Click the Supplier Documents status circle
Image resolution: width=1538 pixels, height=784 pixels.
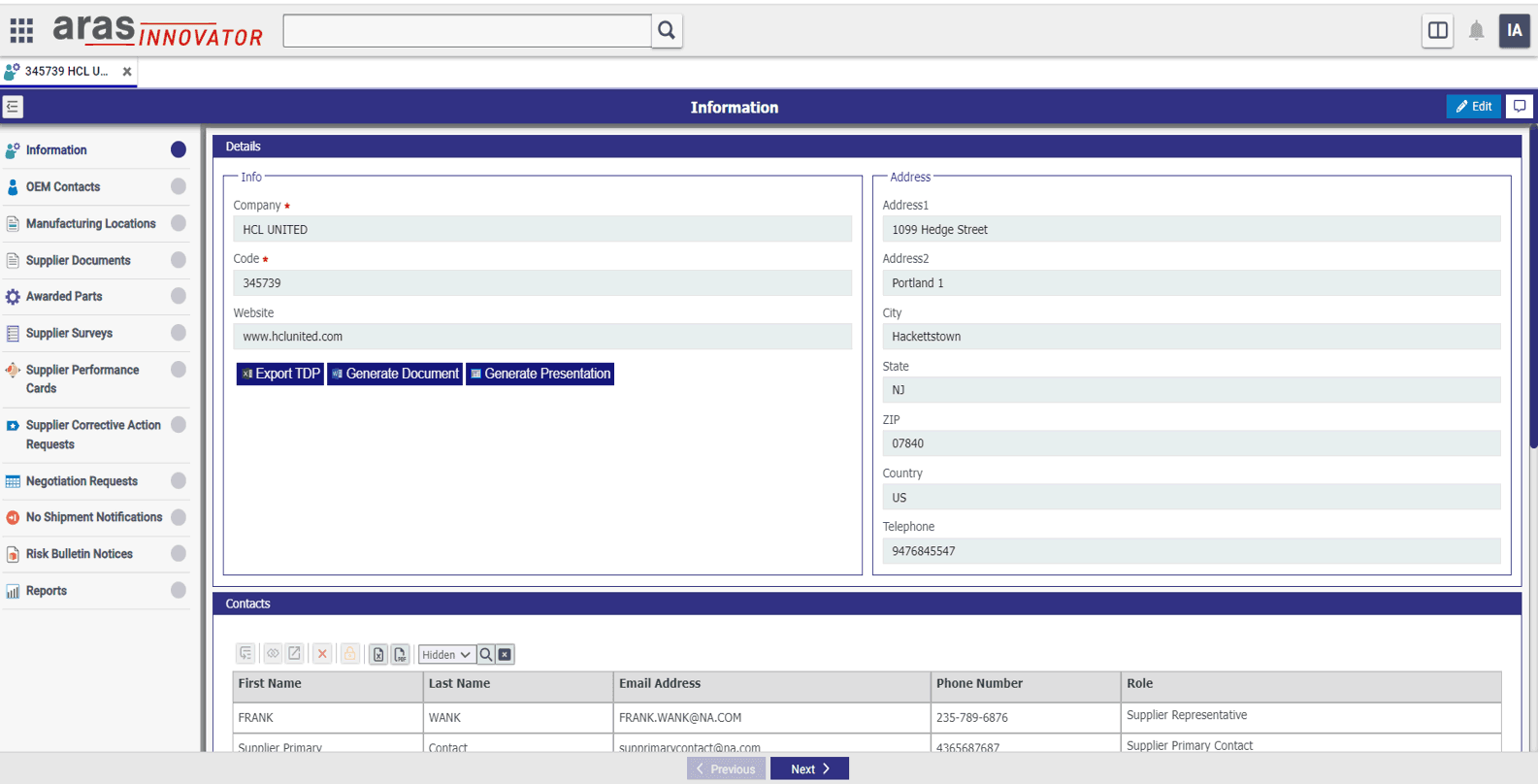pos(179,260)
